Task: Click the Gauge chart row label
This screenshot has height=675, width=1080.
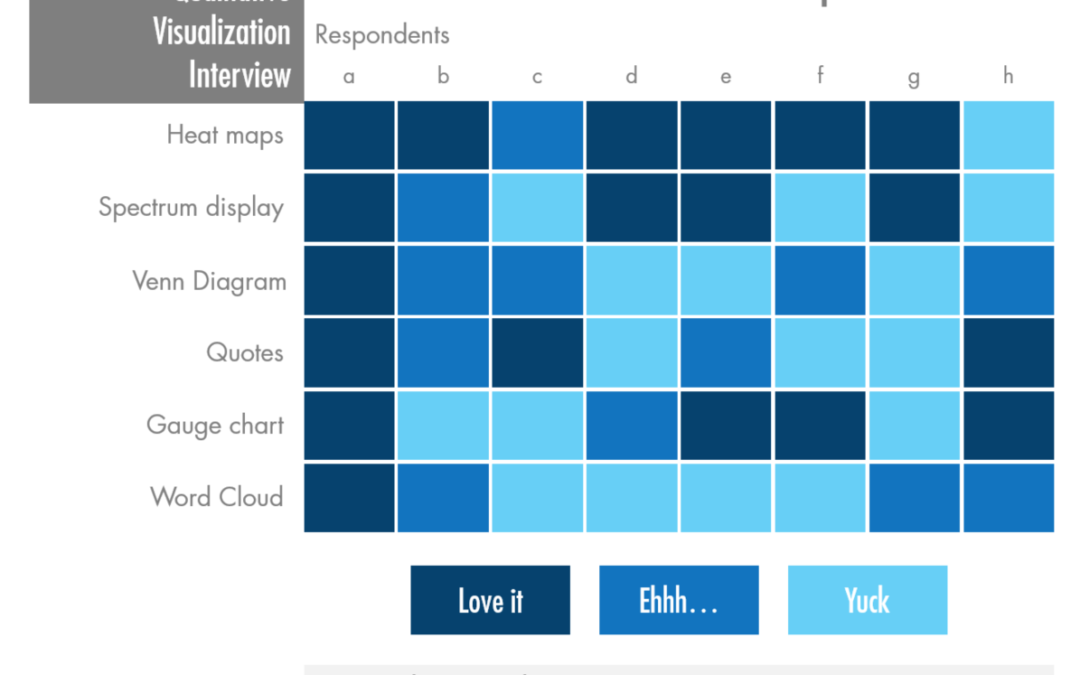Action: point(215,426)
